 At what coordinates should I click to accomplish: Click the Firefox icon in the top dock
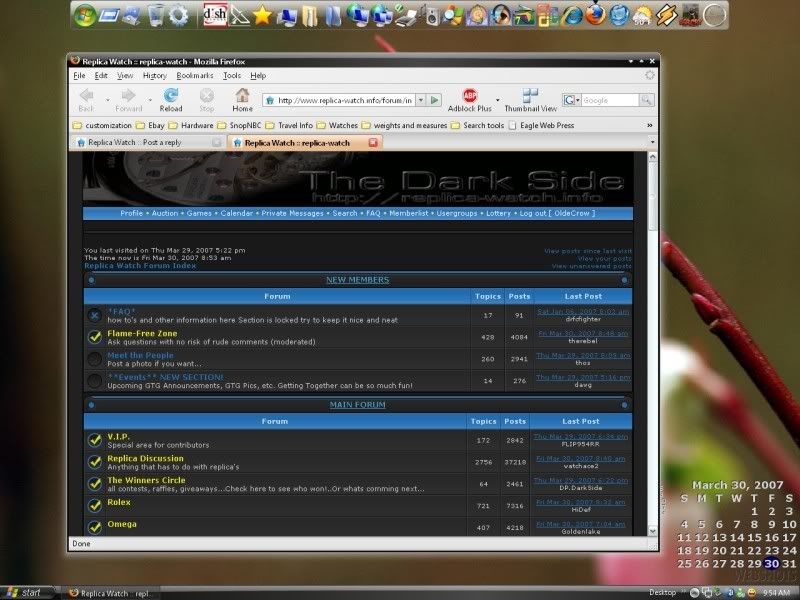[595, 15]
